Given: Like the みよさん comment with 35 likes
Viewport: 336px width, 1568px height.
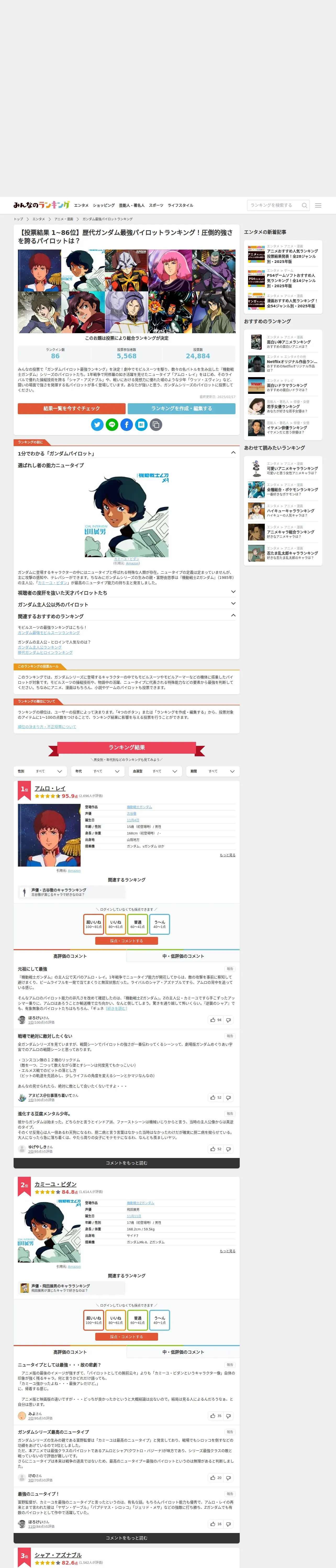Looking at the screenshot, I should pyautogui.click(x=216, y=1416).
